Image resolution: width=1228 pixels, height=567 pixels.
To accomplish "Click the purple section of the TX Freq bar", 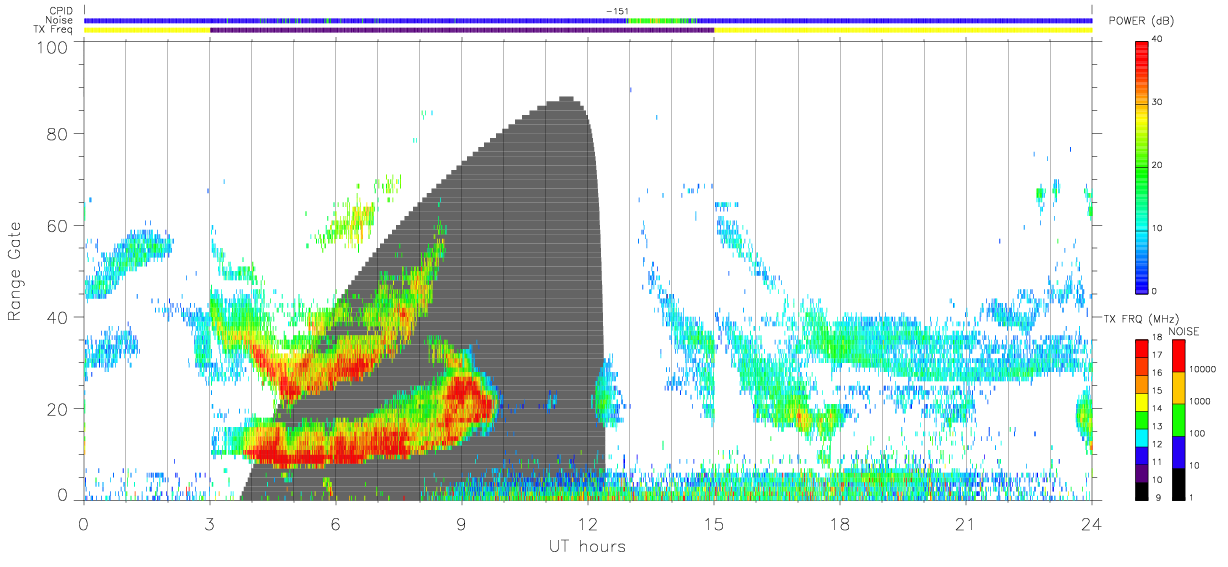I will (x=462, y=30).
